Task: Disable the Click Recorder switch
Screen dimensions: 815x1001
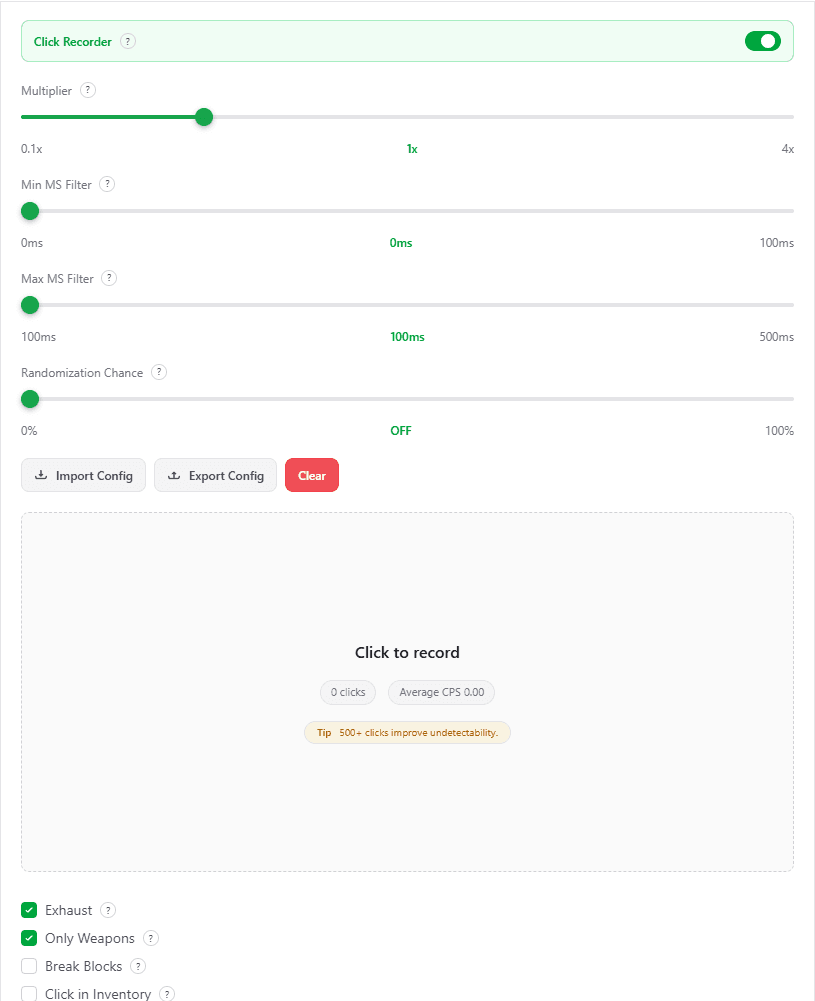Action: (x=763, y=41)
